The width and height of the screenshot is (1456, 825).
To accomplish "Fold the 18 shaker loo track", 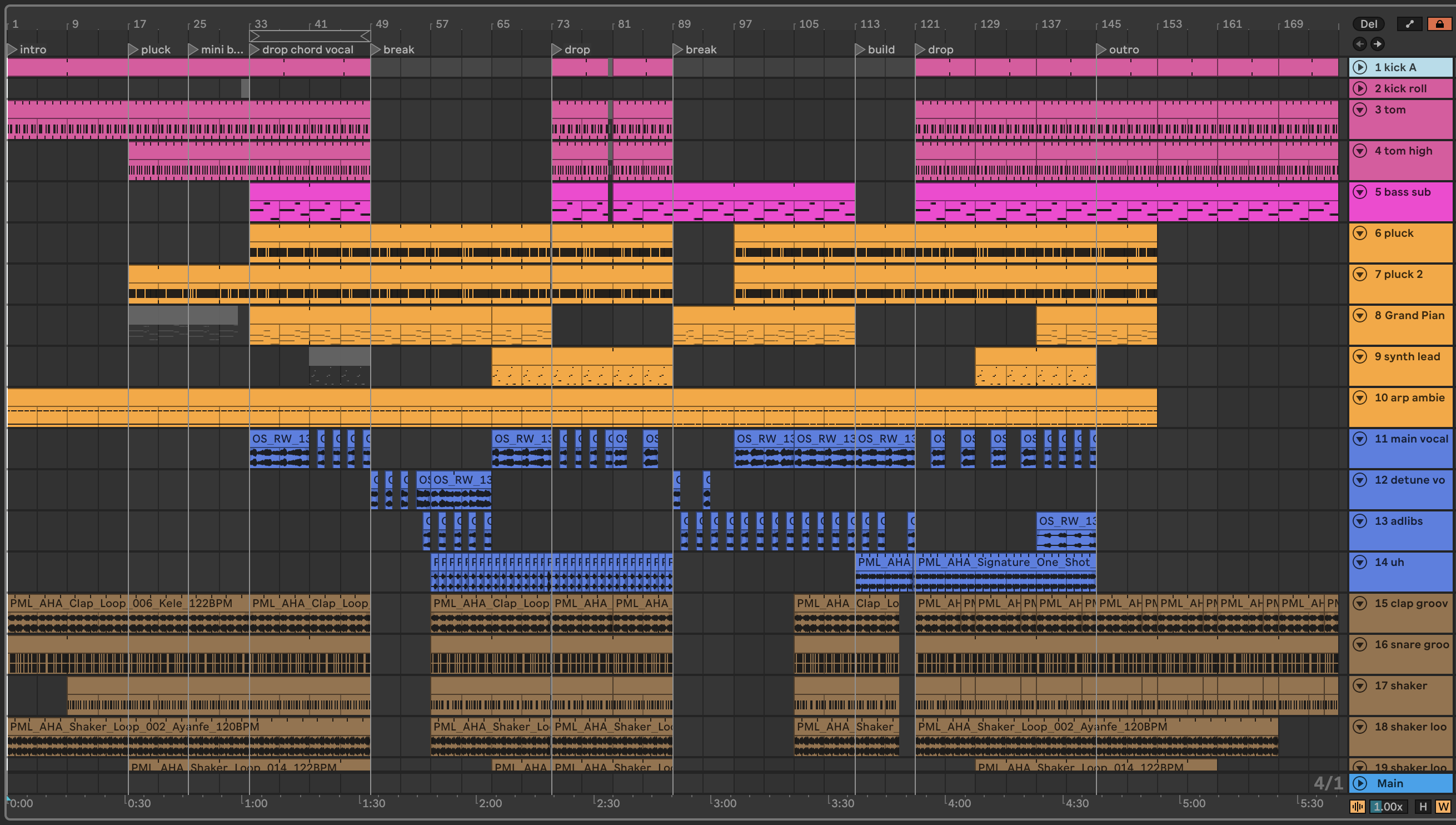I will click(x=1360, y=727).
